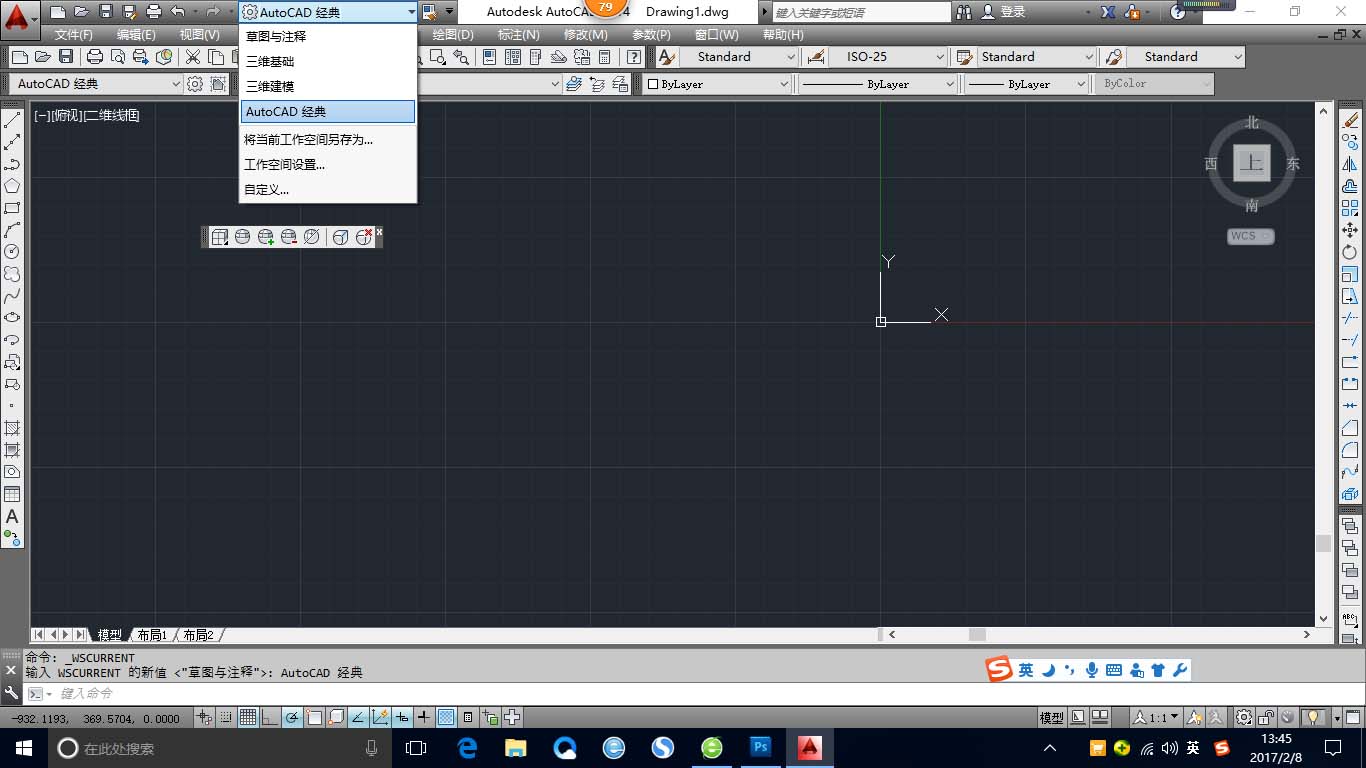
Task: Click the Cut (scissors) toolbar icon
Action: (x=192, y=57)
